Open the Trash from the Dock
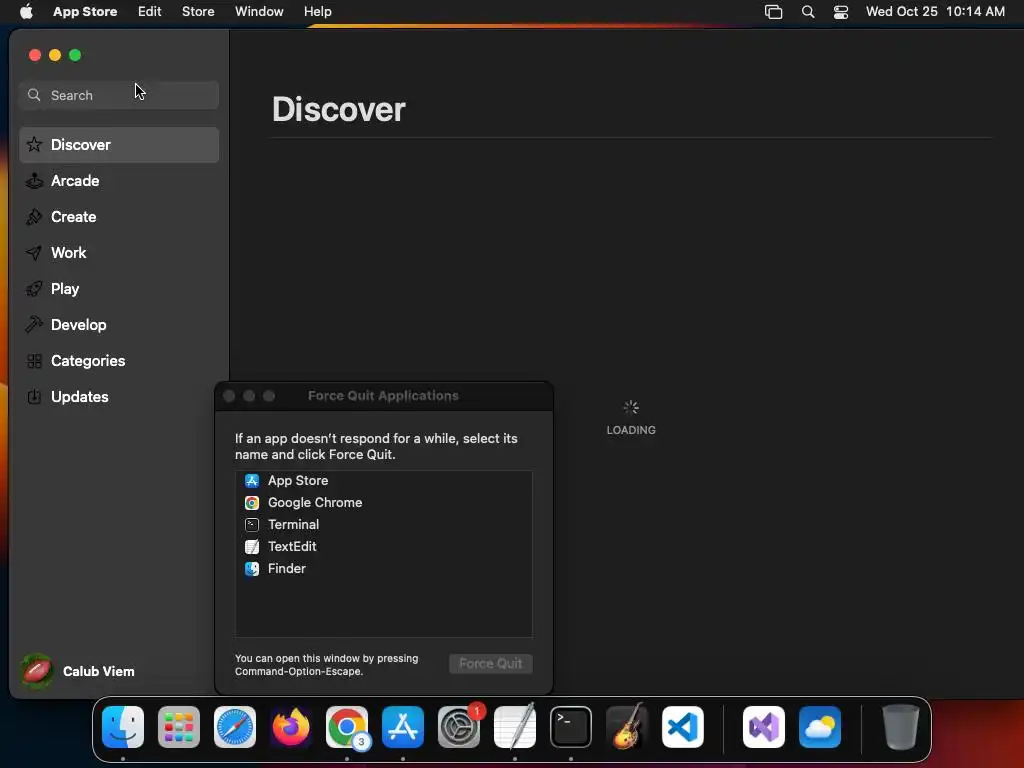The width and height of the screenshot is (1024, 768). (x=901, y=727)
